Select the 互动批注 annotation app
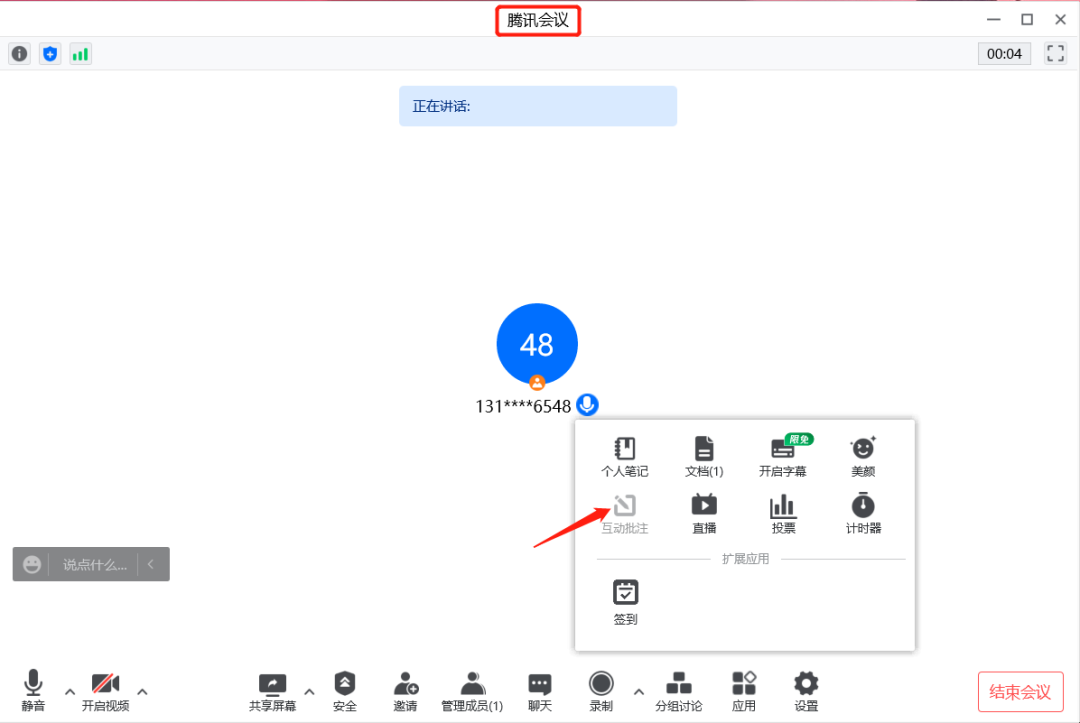This screenshot has width=1080, height=723. pyautogui.click(x=625, y=514)
